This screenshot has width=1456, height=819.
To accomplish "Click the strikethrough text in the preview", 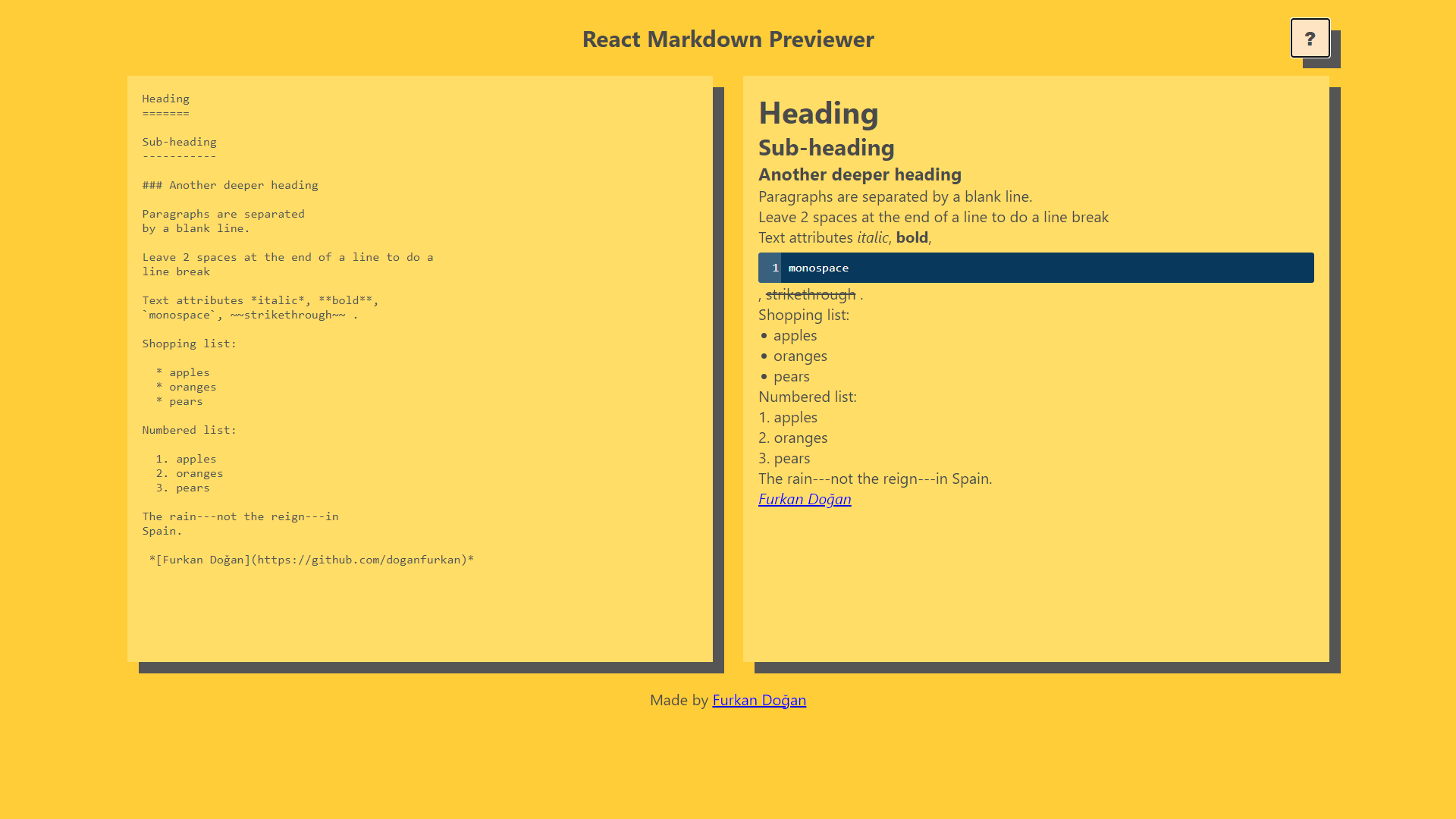I will click(810, 294).
